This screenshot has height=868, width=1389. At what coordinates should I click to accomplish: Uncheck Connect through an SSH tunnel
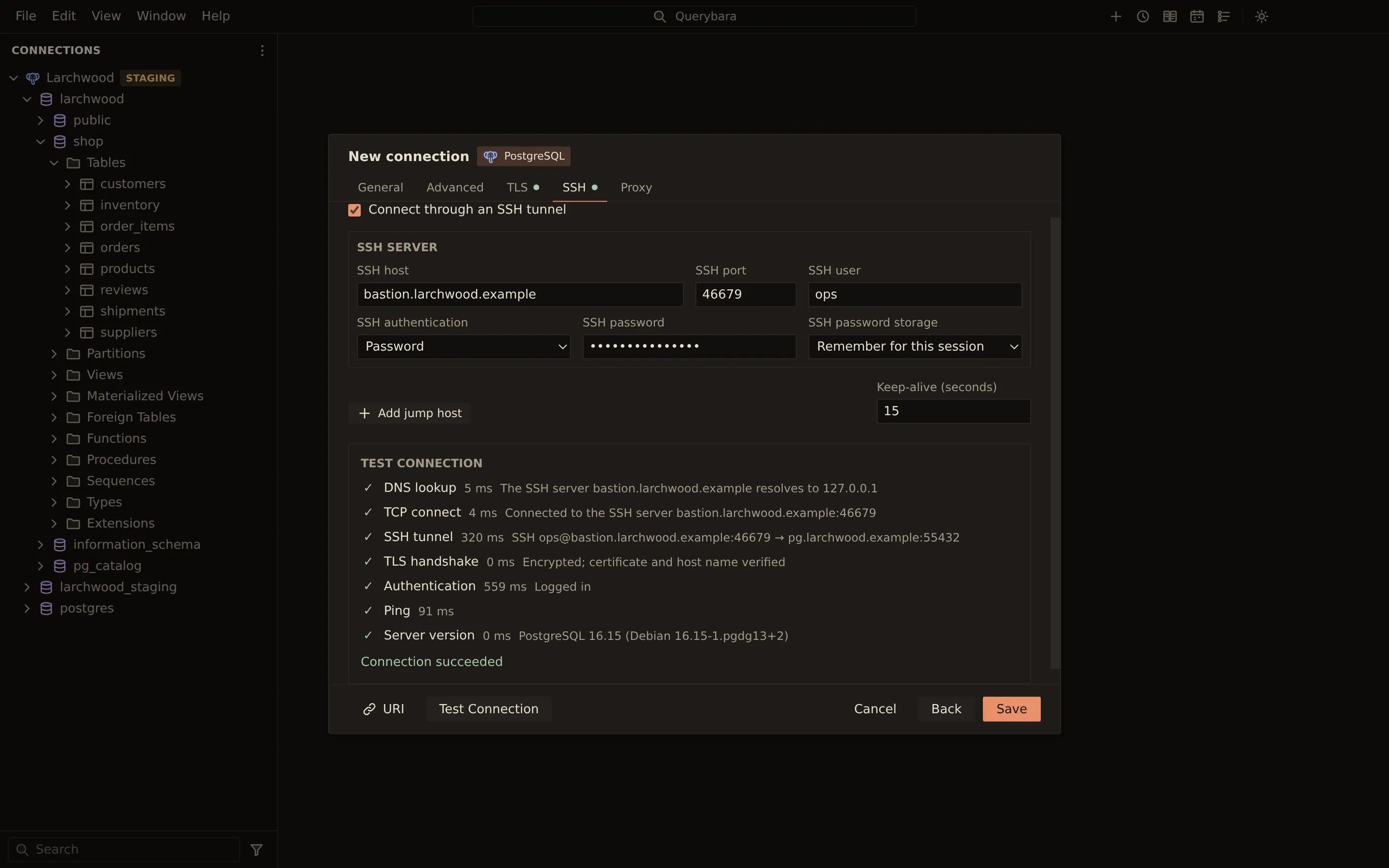pyautogui.click(x=354, y=210)
